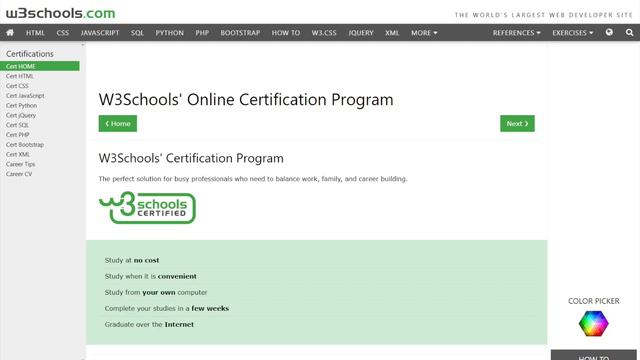Click the W3Schools Certified logo
640x360 pixels.
coord(147,207)
